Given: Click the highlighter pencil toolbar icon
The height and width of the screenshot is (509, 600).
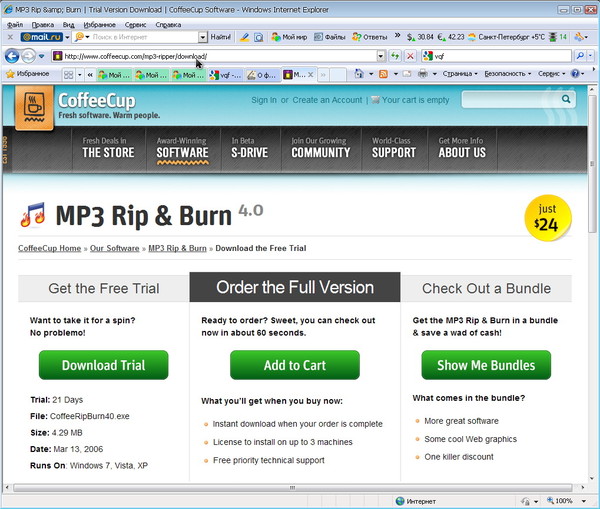Looking at the screenshot, I should (244, 37).
